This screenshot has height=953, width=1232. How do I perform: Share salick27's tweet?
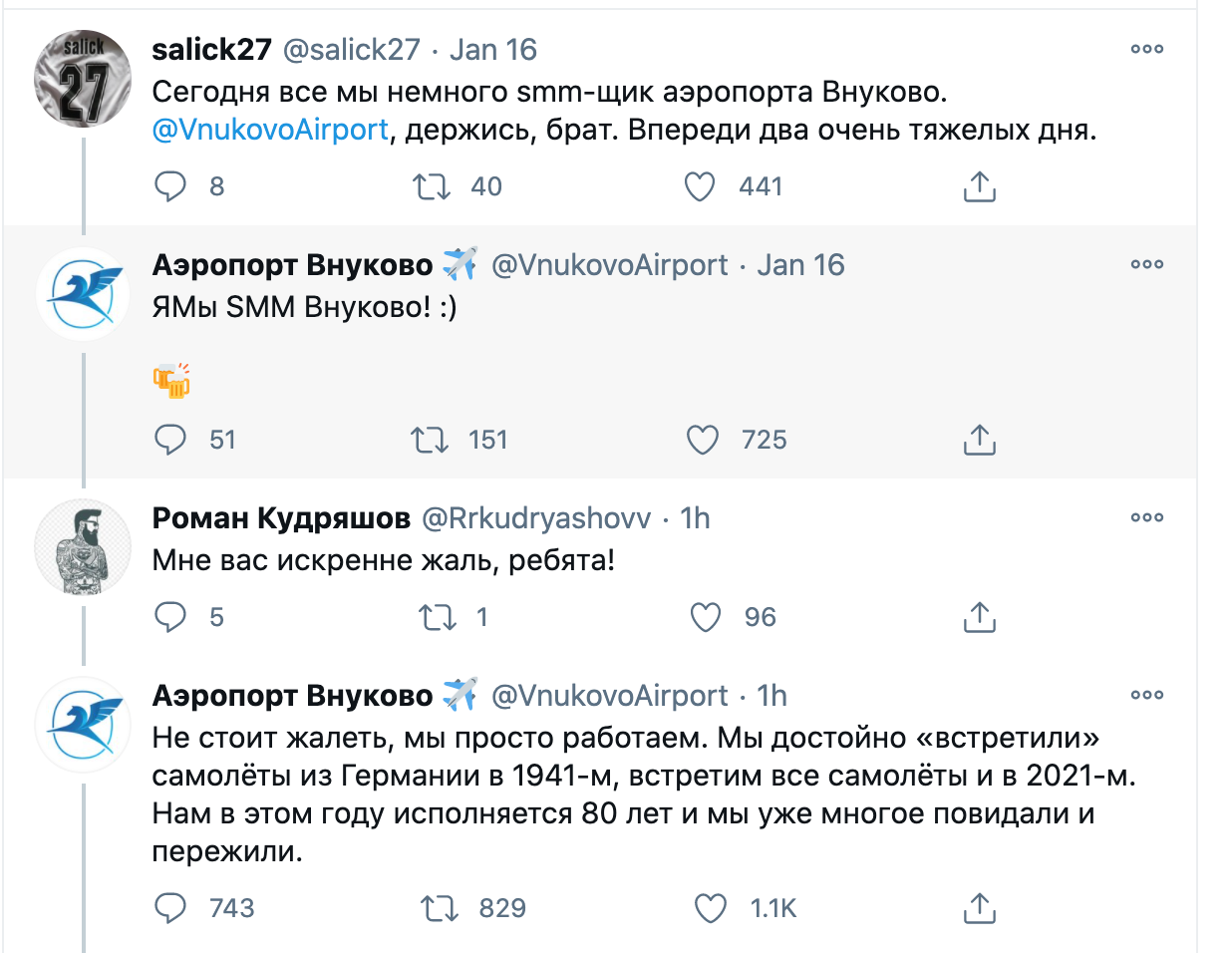click(x=980, y=186)
